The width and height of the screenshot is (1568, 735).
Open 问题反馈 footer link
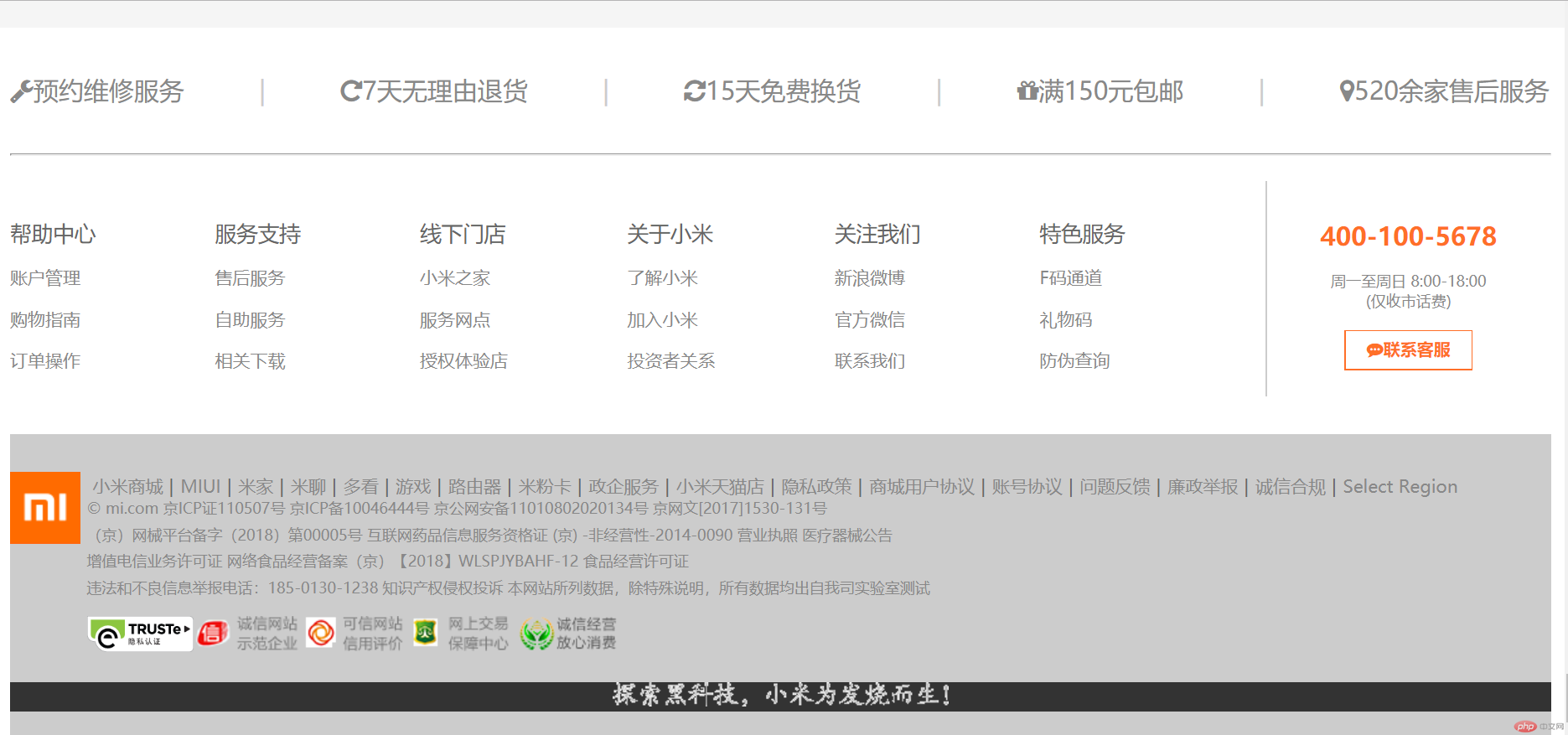(x=1115, y=487)
